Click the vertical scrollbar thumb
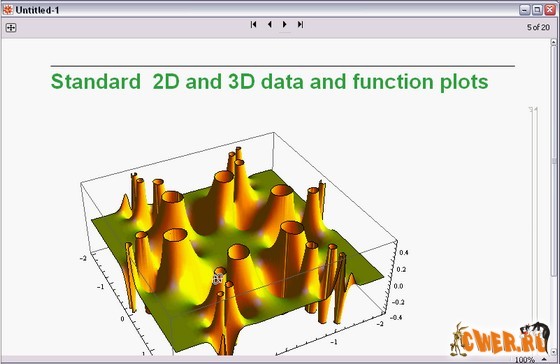Image resolution: width=560 pixels, height=364 pixels. [x=554, y=161]
